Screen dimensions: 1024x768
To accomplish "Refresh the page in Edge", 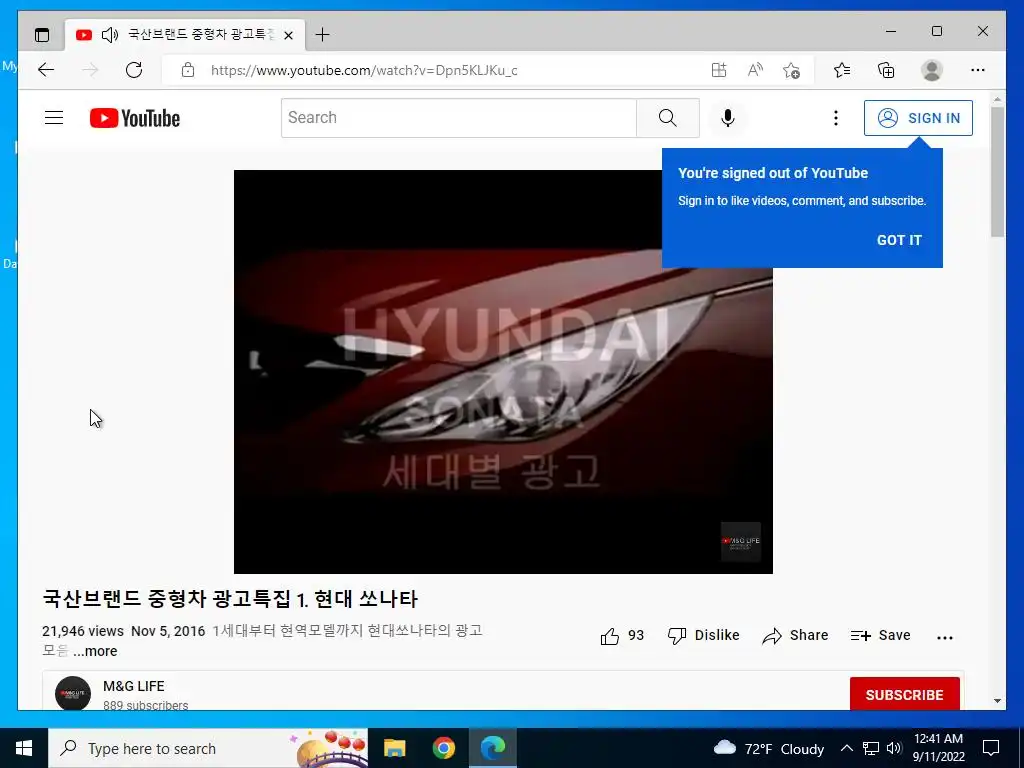I will click(x=134, y=70).
